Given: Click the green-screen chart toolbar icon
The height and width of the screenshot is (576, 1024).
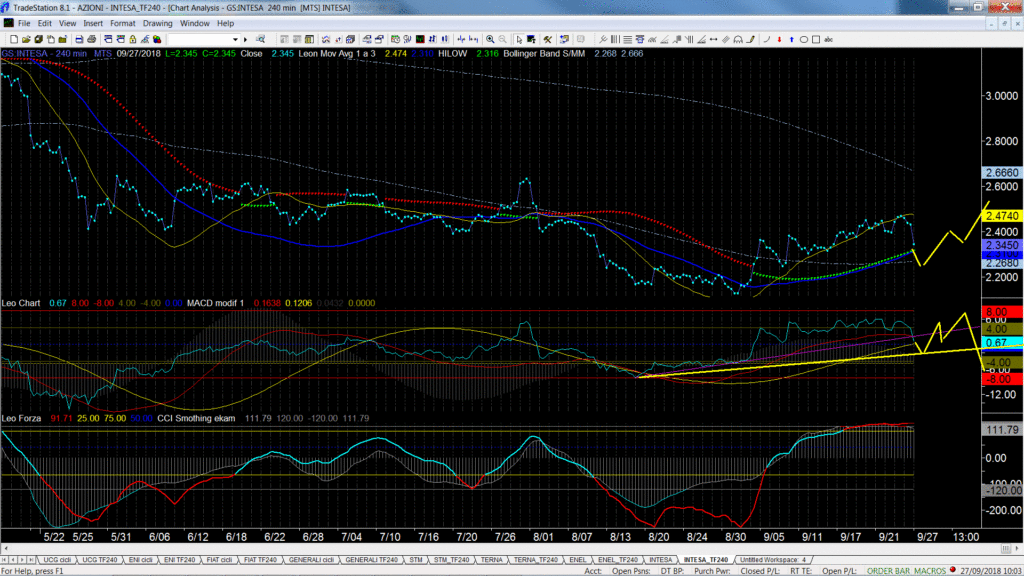Looking at the screenshot, I should [420, 40].
